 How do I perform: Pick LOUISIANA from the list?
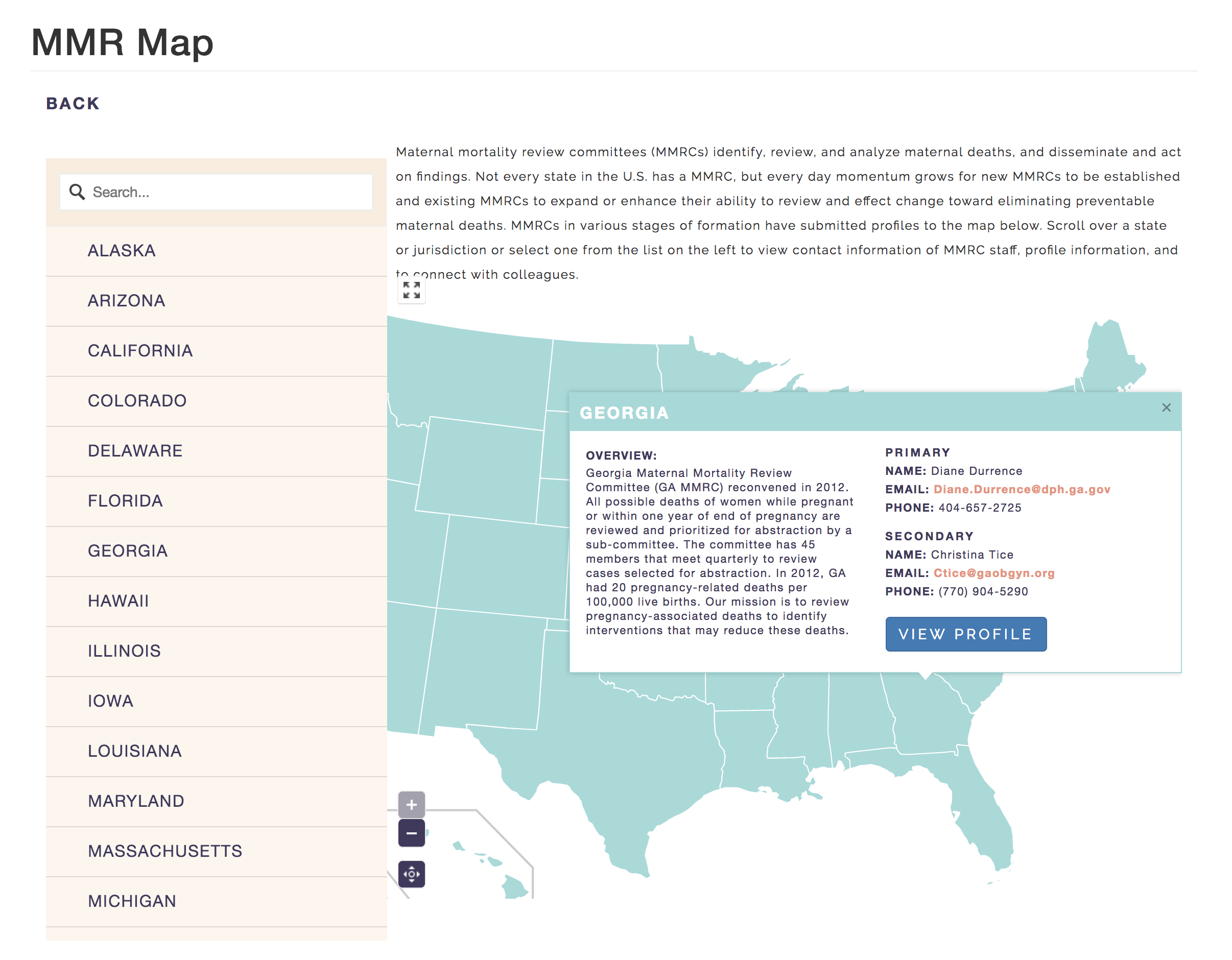(x=216, y=751)
